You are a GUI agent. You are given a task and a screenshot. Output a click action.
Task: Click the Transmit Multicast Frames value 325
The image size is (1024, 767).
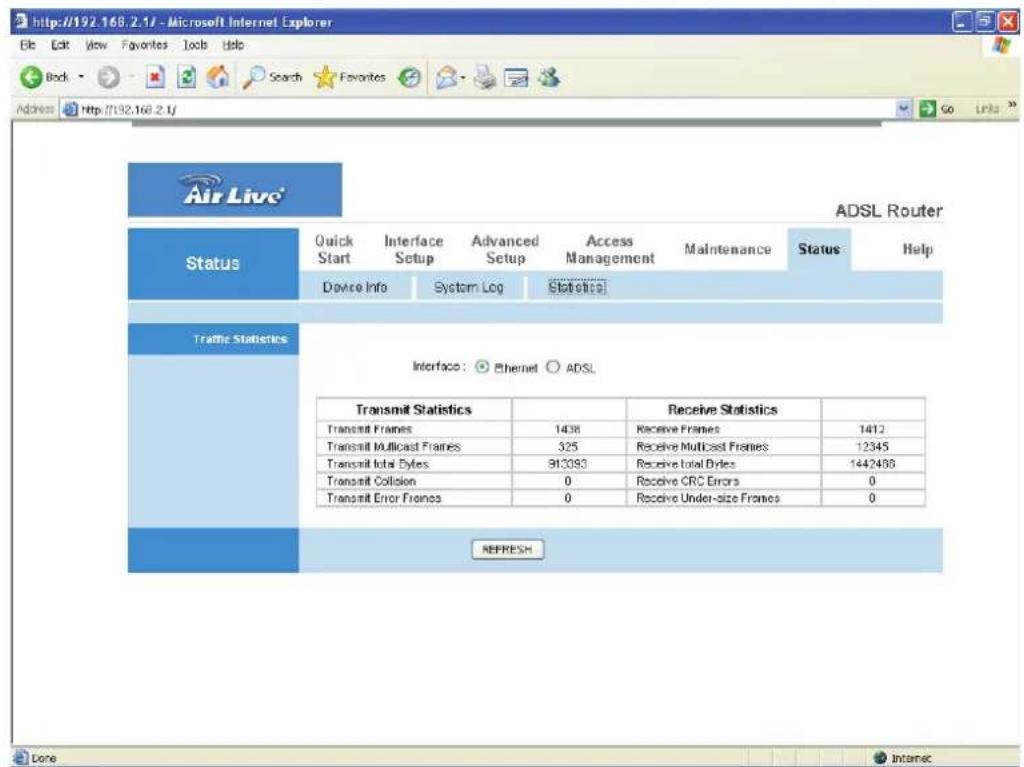click(568, 446)
